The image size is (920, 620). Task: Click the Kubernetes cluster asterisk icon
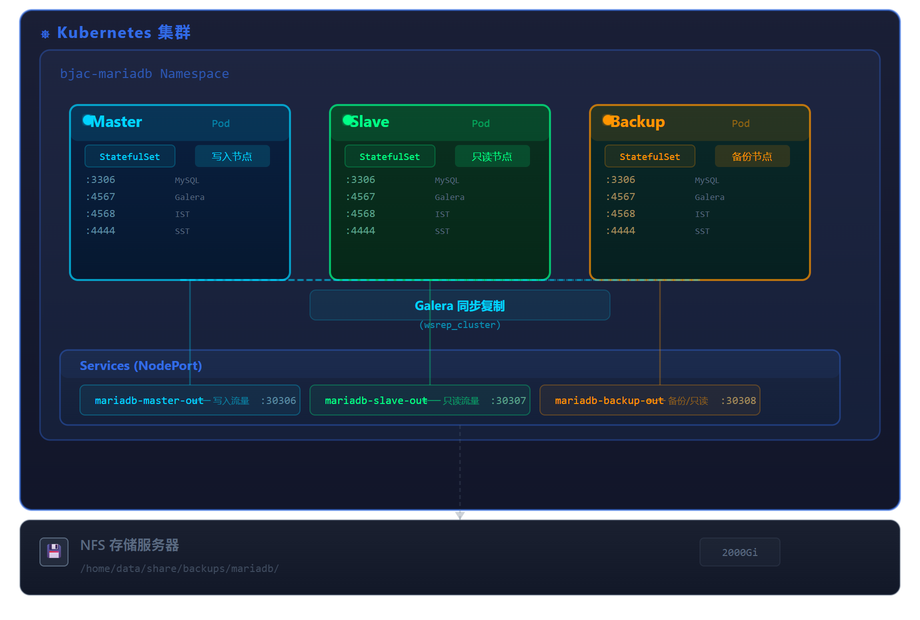pyautogui.click(x=44, y=32)
